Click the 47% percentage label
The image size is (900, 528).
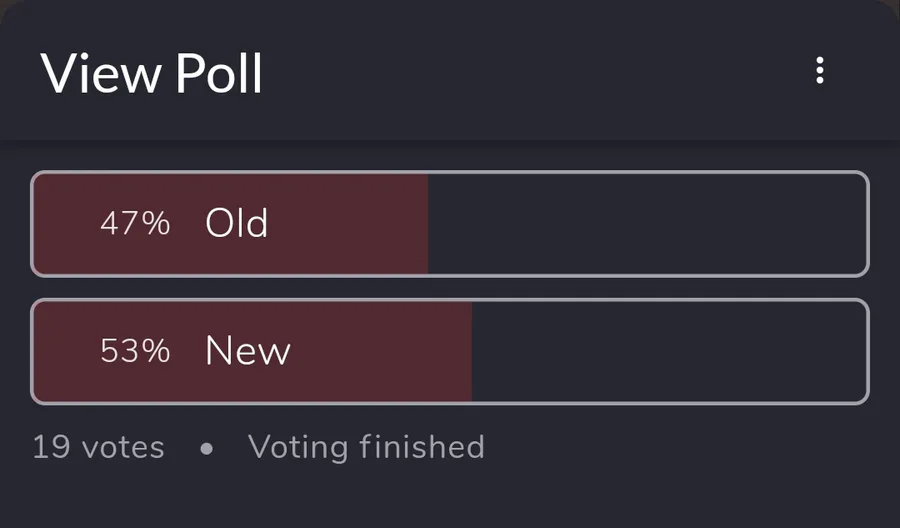tap(135, 223)
